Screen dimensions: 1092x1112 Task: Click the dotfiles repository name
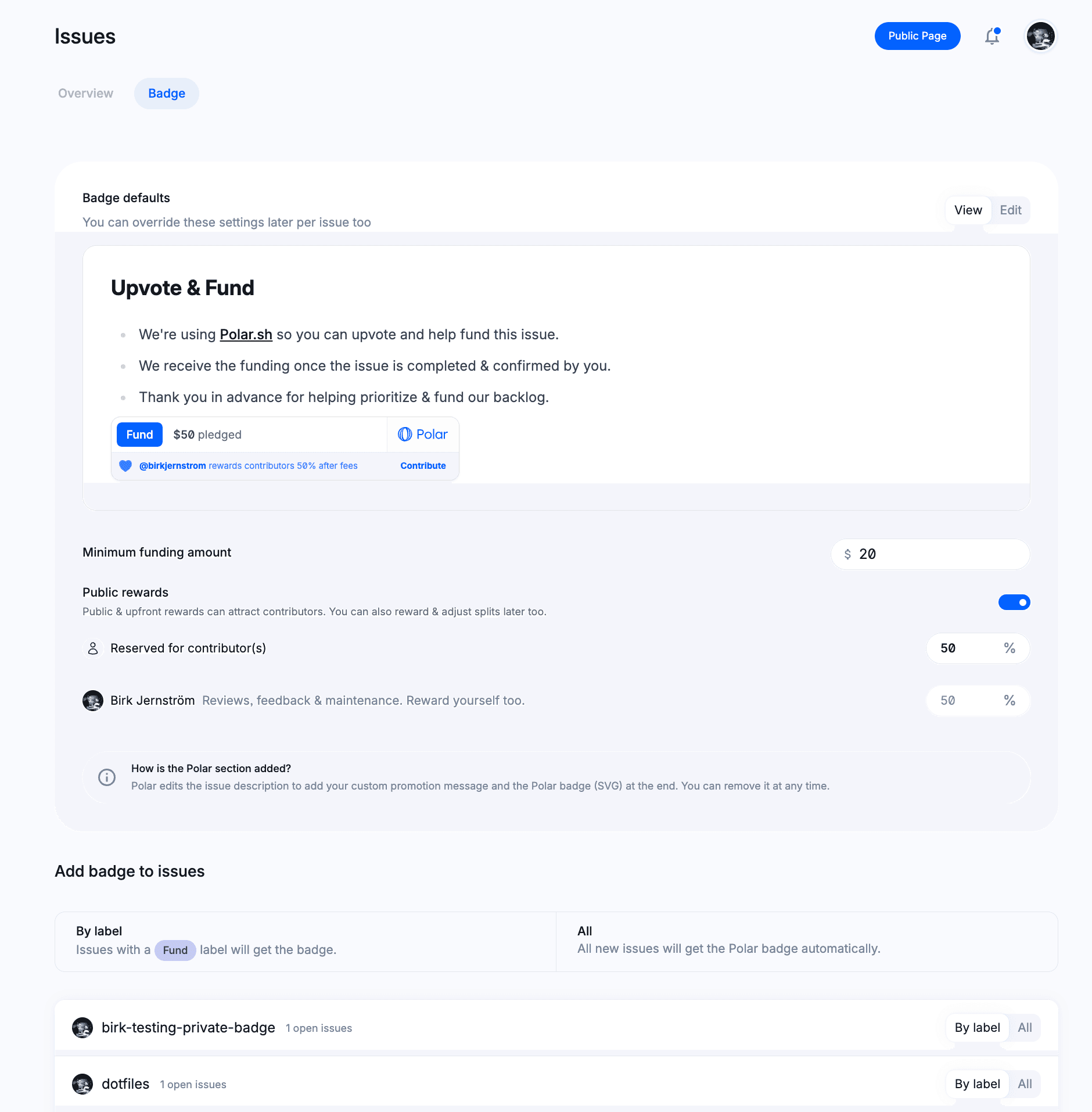click(125, 1084)
